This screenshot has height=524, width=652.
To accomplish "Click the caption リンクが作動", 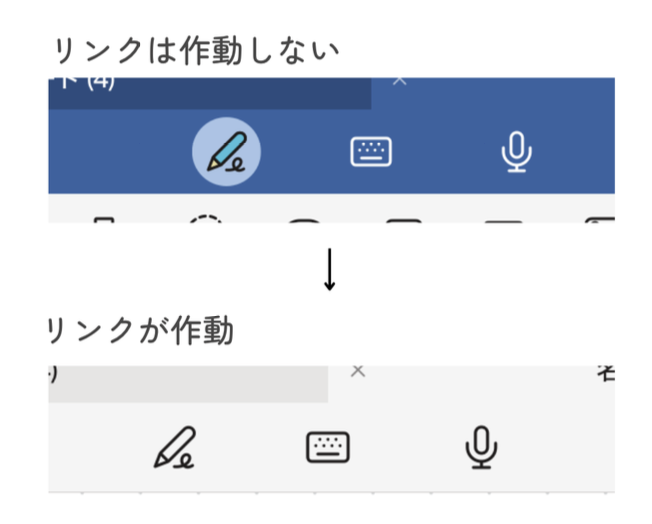I will (x=141, y=330).
